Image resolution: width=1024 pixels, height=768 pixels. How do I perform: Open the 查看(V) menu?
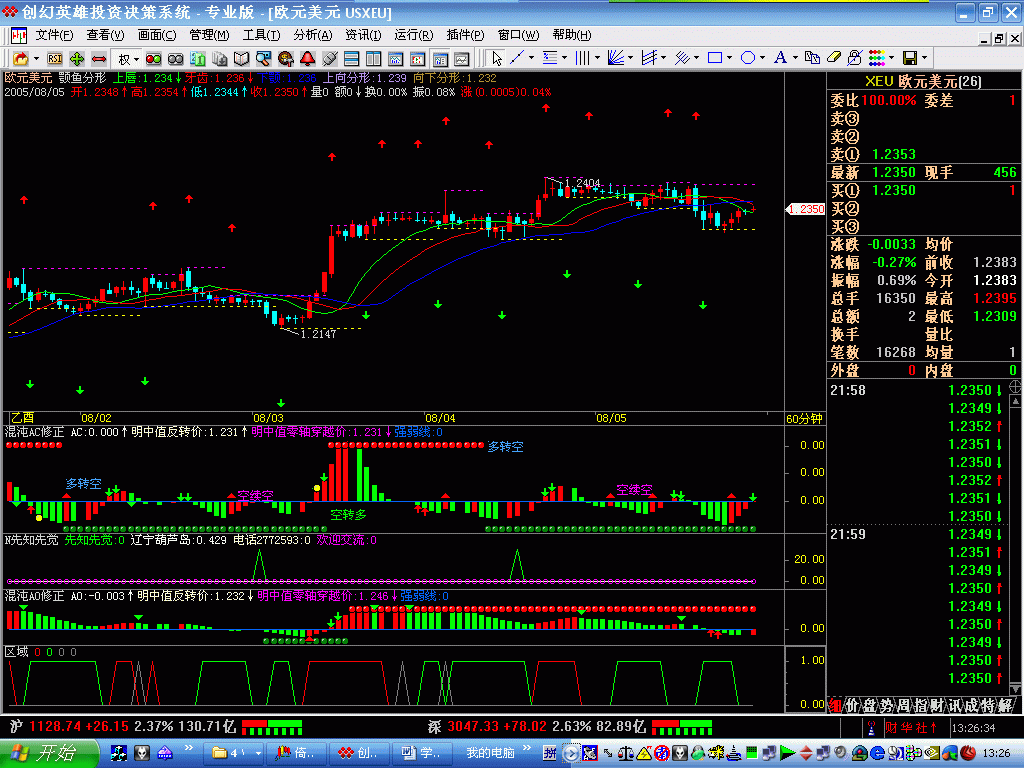tap(104, 35)
